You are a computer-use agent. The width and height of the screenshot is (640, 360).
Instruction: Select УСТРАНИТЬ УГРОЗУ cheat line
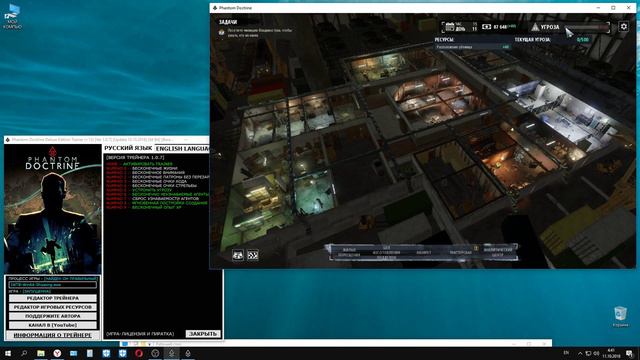click(139, 190)
